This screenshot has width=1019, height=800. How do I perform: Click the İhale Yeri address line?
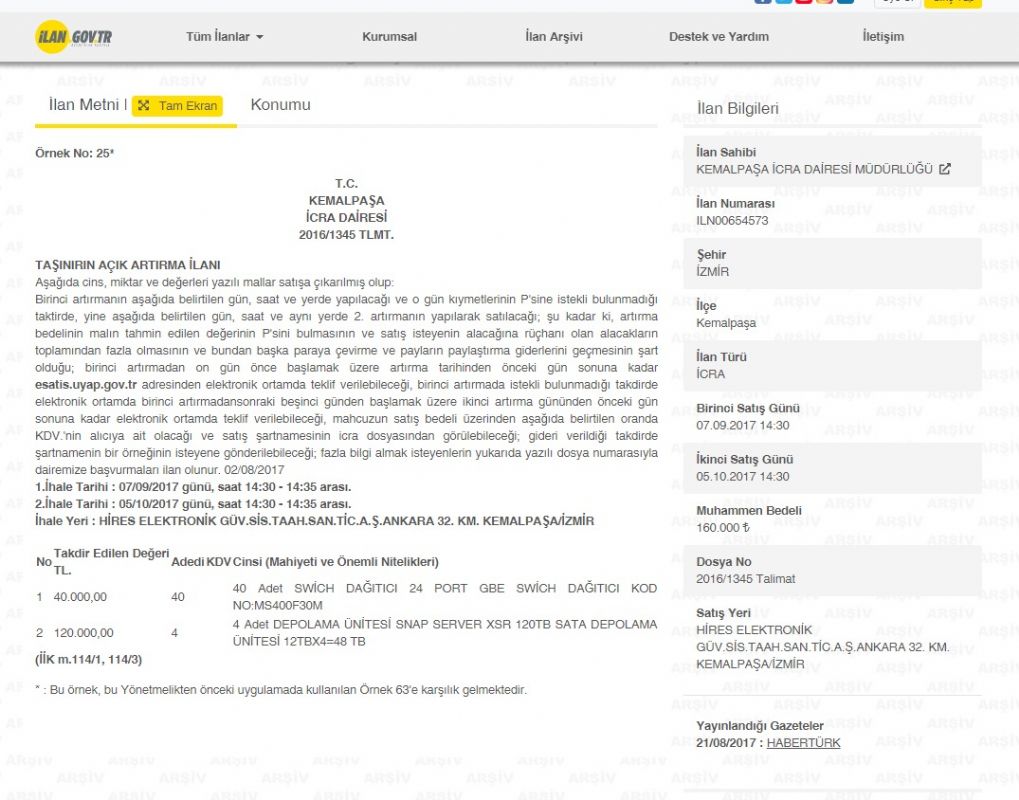315,521
